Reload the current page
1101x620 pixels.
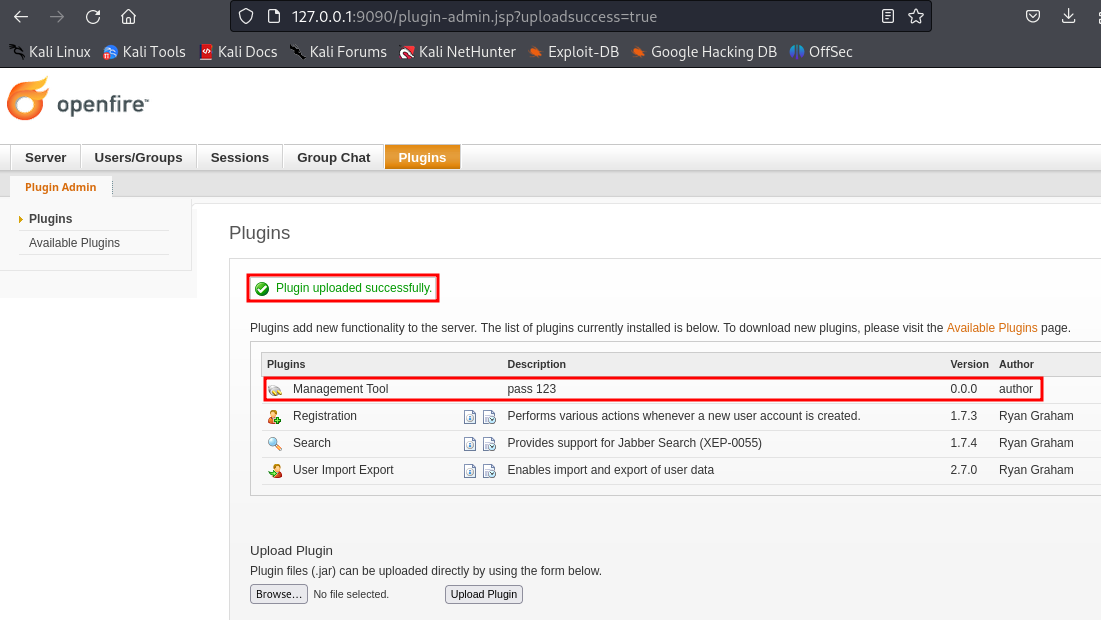[93, 17]
